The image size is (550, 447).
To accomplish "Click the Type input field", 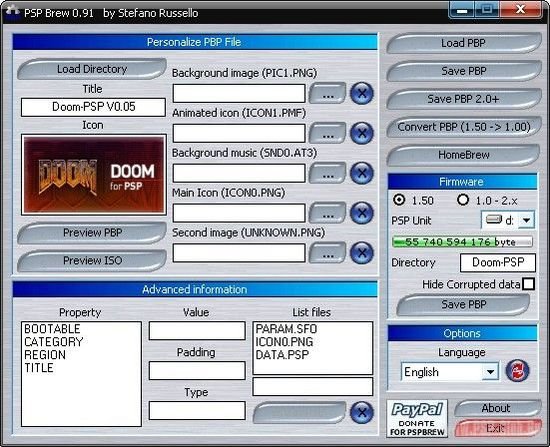I will pos(197,411).
